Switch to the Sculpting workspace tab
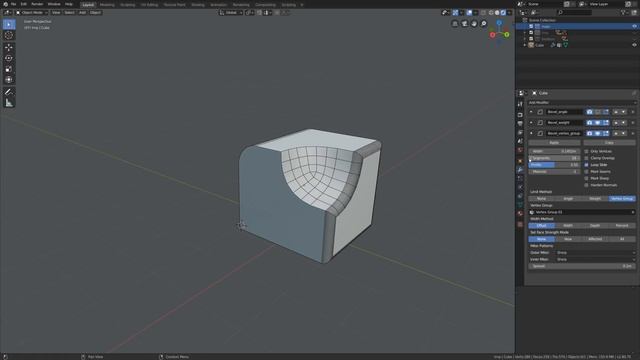 click(128, 5)
